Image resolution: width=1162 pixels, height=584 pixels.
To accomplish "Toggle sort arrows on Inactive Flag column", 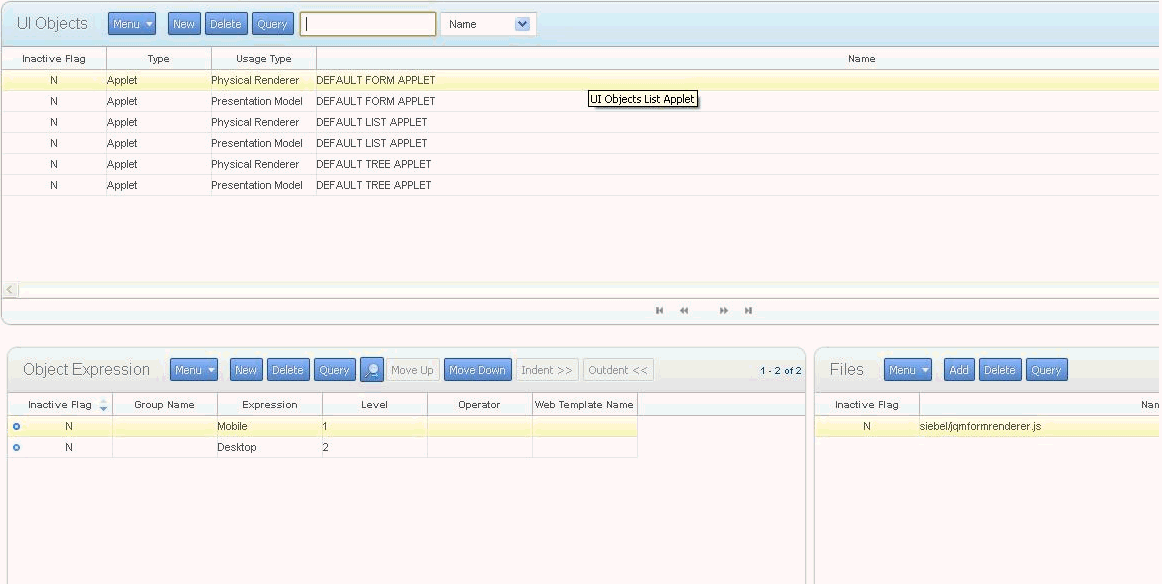I will point(104,405).
